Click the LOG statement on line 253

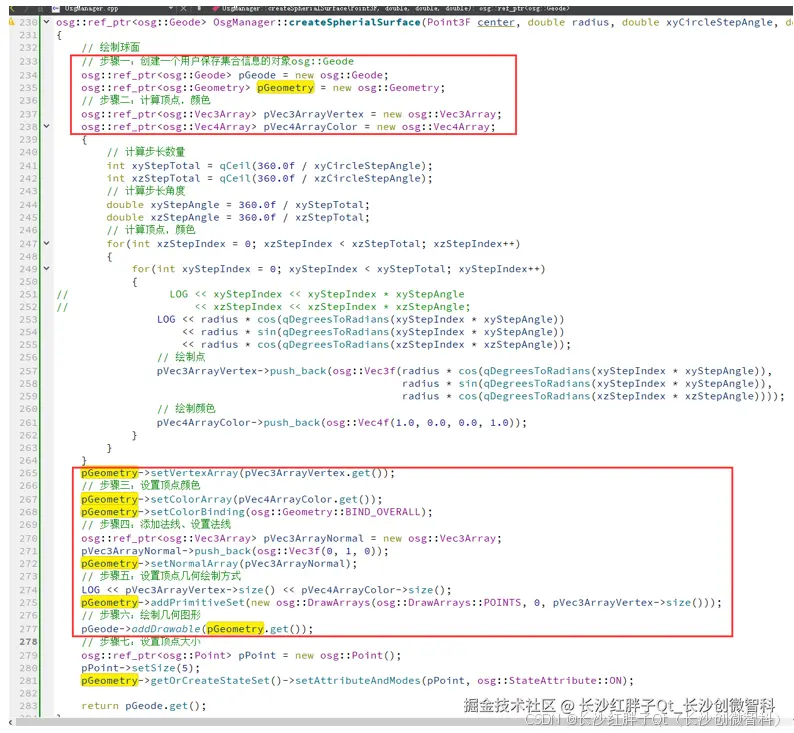tap(360, 319)
